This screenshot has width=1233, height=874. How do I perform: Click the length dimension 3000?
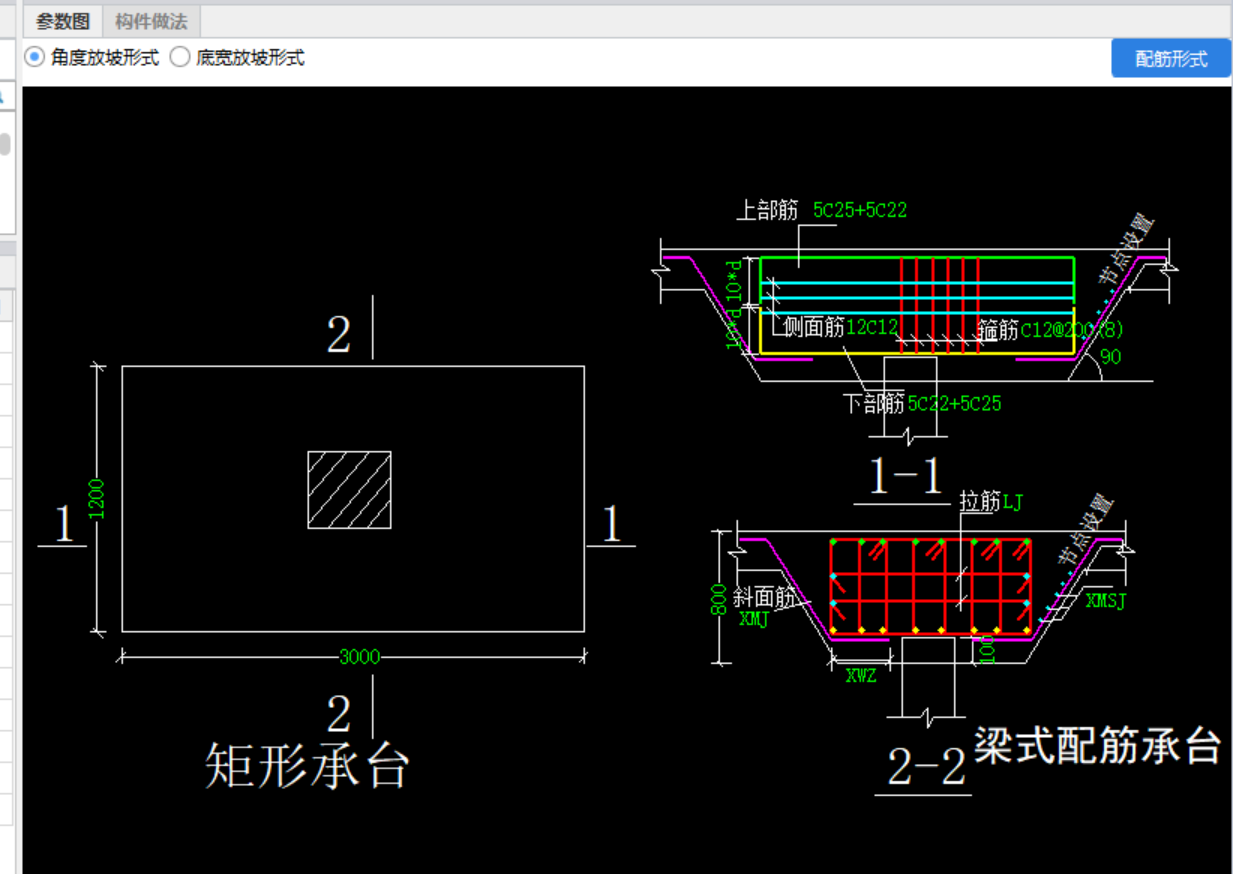click(359, 657)
